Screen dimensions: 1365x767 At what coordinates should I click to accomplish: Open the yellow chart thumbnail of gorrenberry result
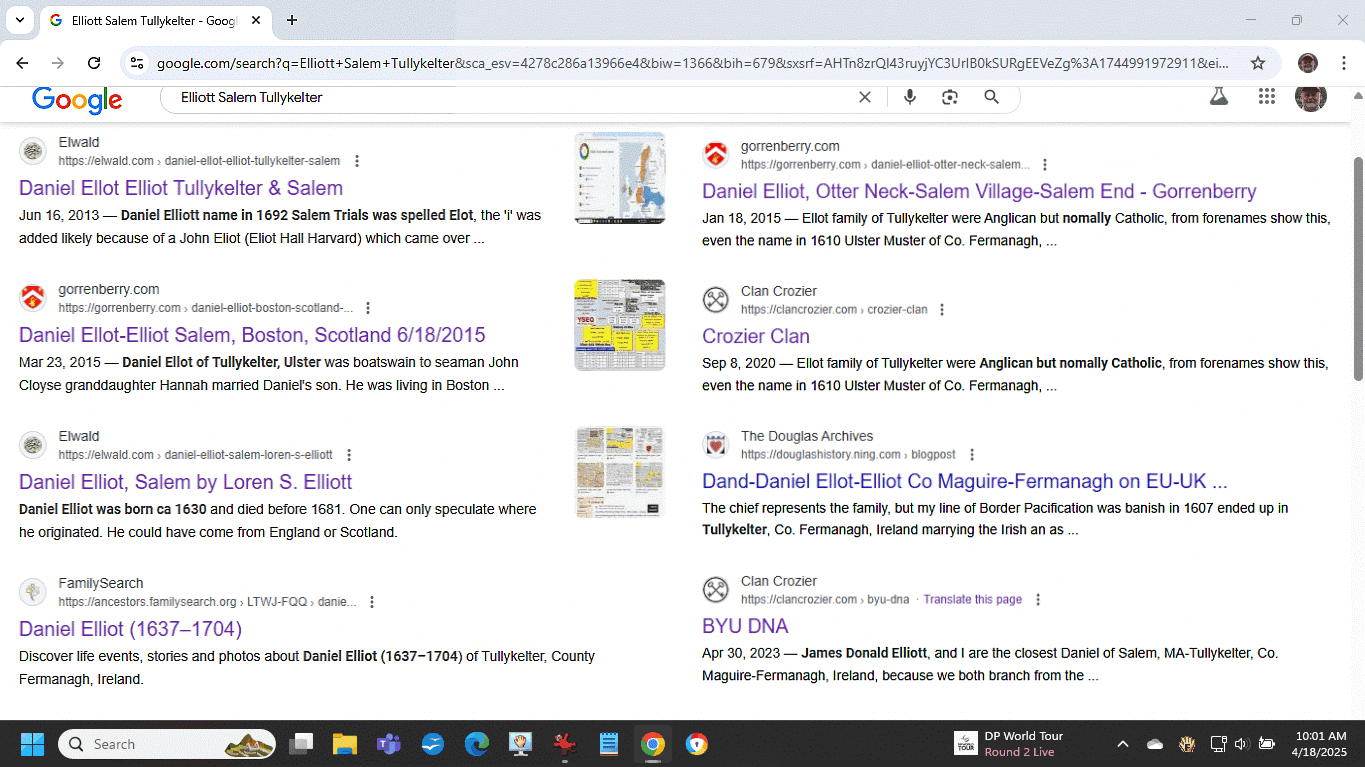[x=620, y=325]
